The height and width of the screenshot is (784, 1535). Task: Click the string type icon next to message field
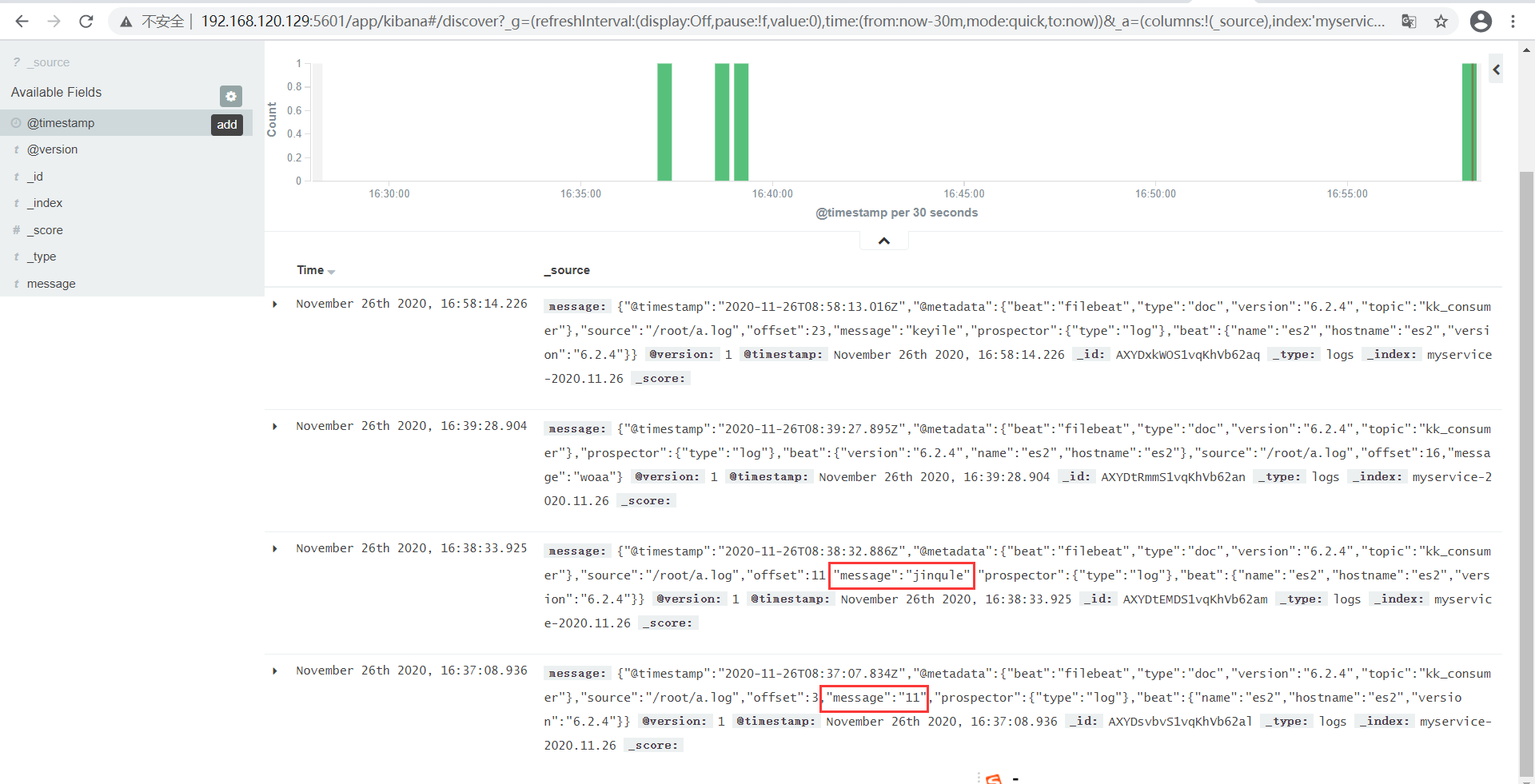click(x=15, y=284)
